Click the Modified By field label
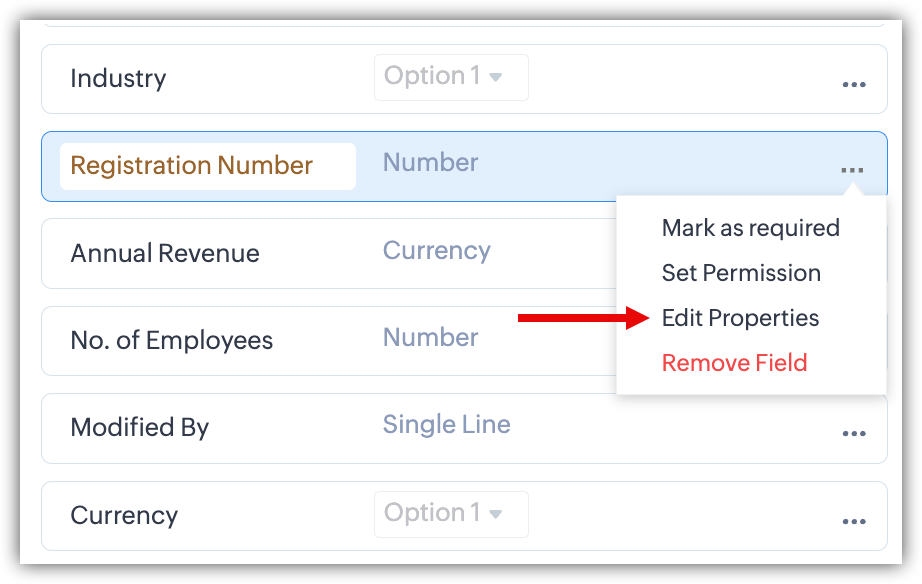Viewport: 922px width, 584px height. click(x=140, y=428)
